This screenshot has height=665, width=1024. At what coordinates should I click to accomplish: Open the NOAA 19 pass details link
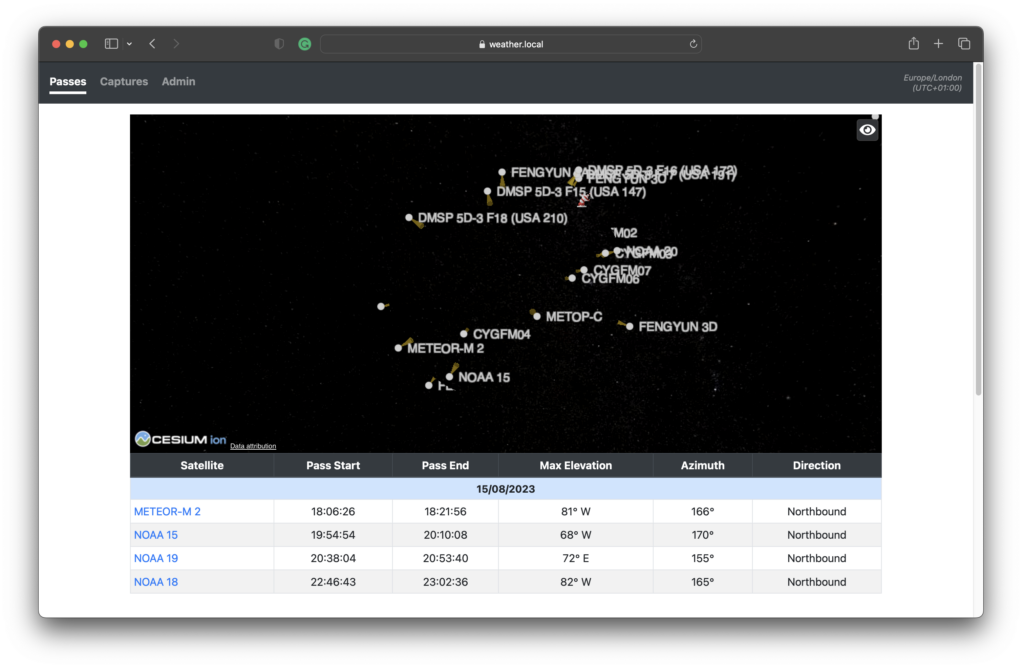point(156,558)
